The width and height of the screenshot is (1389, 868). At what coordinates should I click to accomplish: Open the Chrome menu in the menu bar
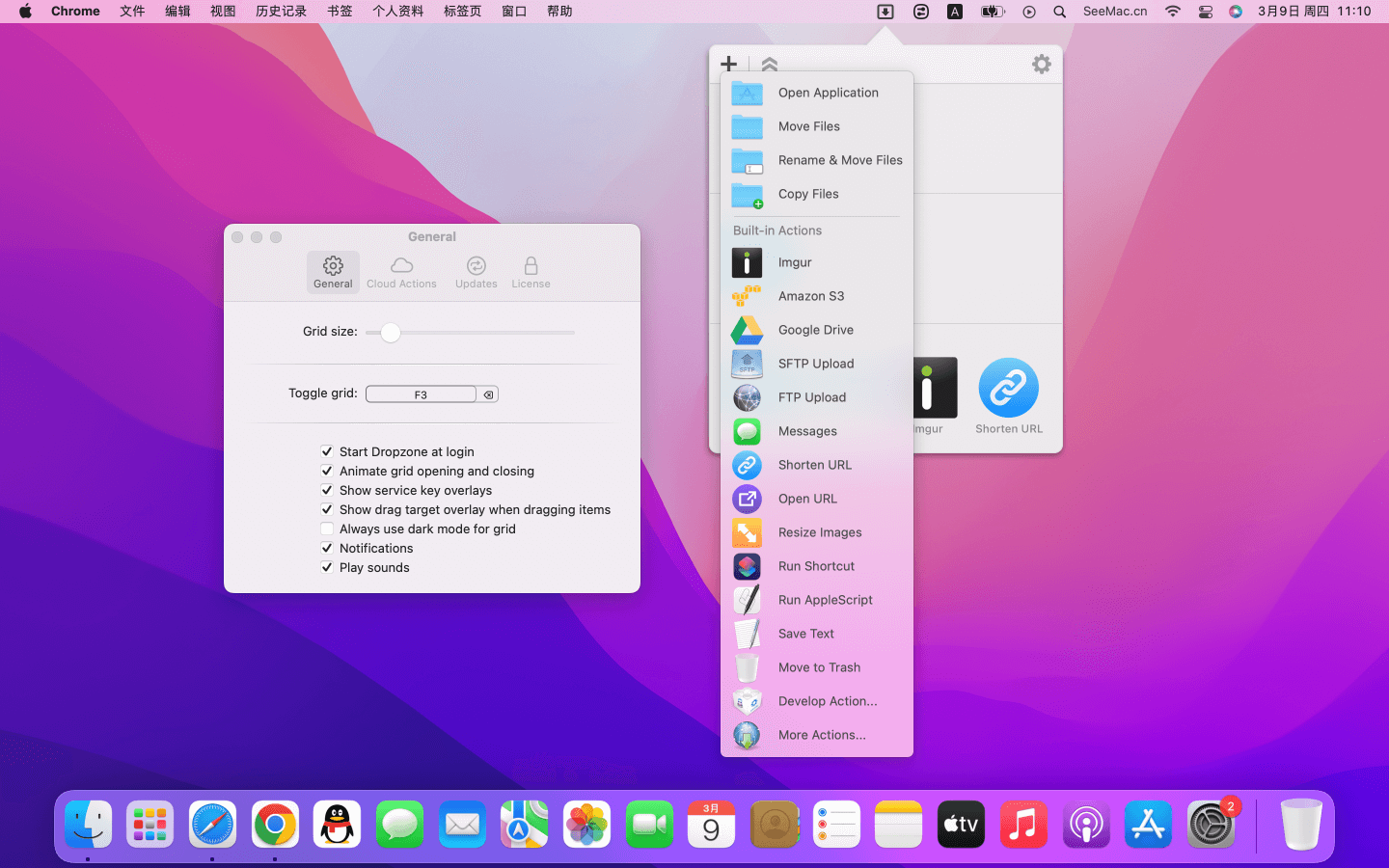[x=75, y=12]
